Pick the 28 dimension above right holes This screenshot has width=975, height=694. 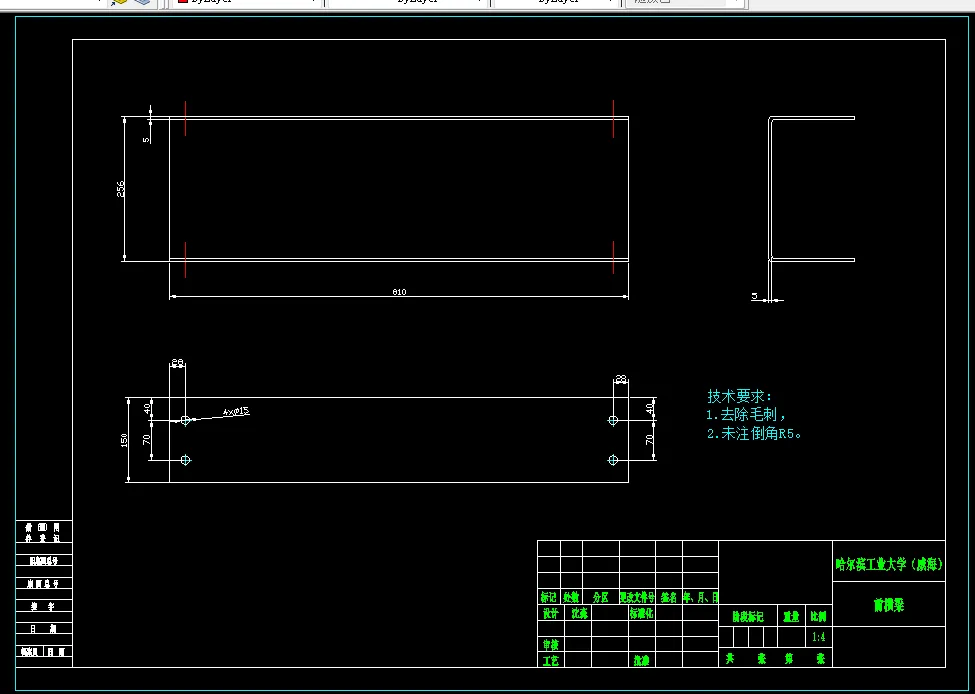coord(621,378)
